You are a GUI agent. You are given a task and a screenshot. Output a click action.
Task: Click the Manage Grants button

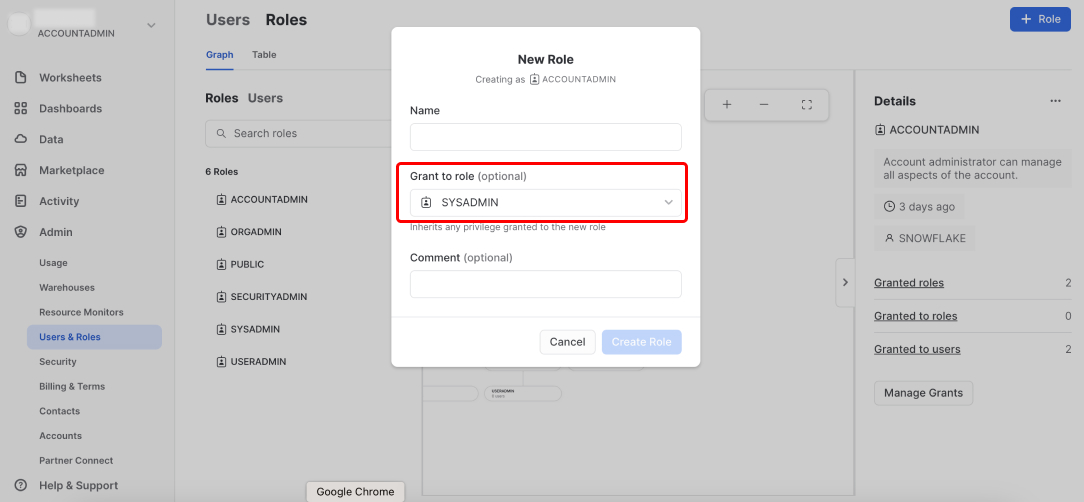point(923,393)
